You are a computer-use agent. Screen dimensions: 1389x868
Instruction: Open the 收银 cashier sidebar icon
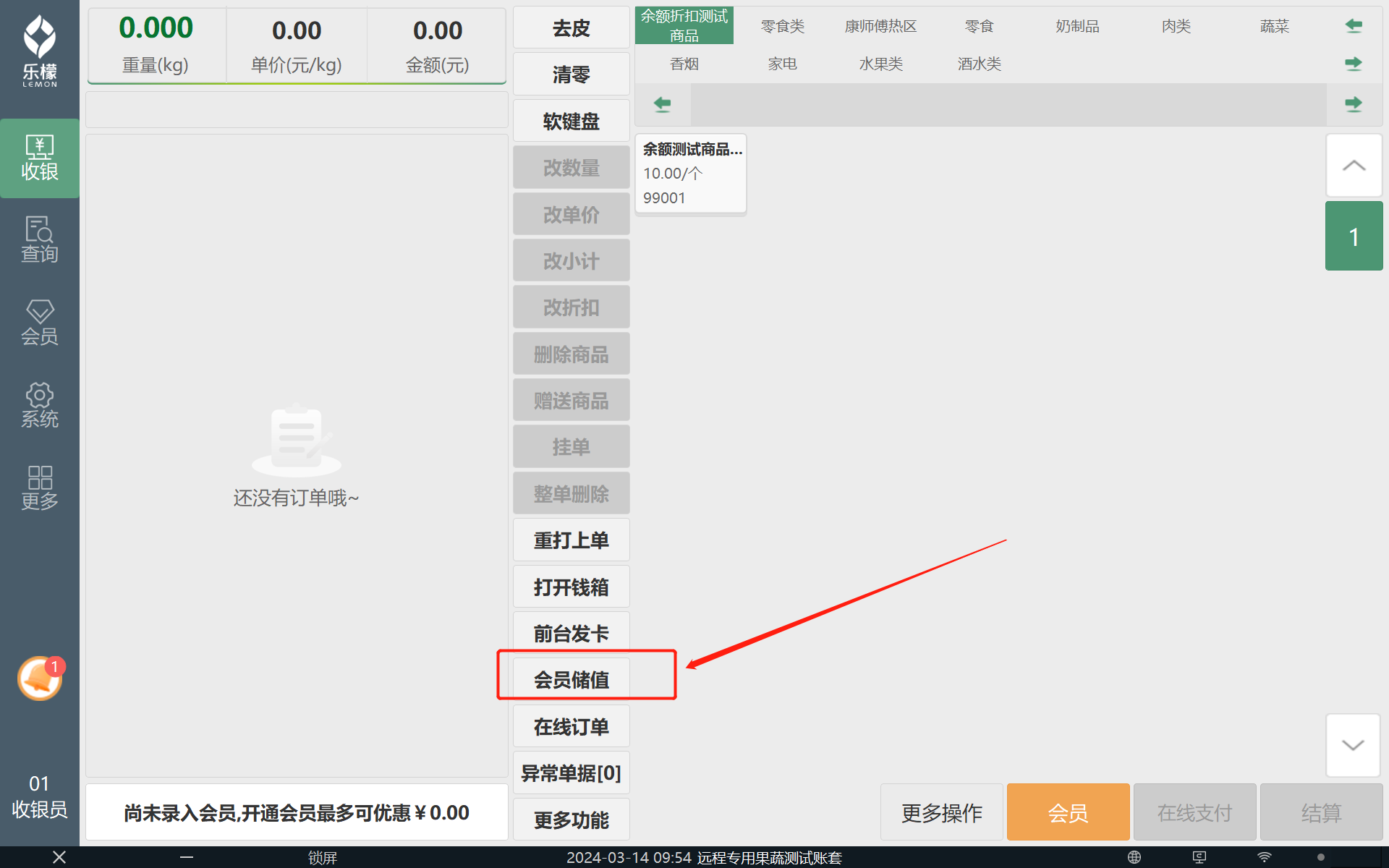coord(40,158)
